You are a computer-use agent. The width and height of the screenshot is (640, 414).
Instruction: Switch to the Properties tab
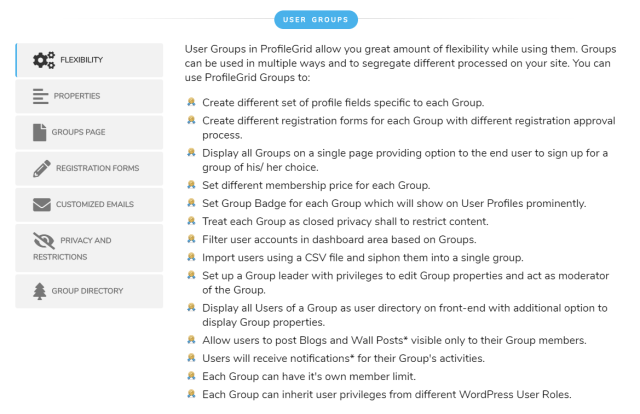pos(89,96)
